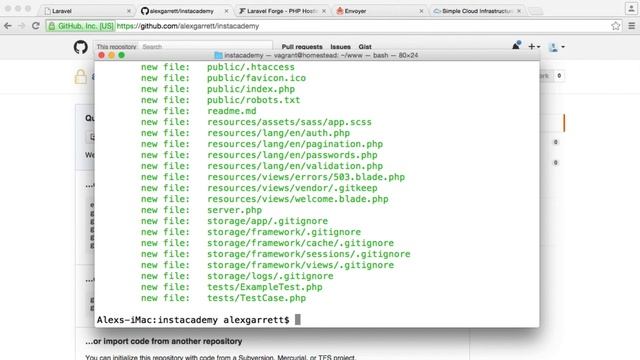The image size is (640, 360).
Task: Click the Chrome profile person icon
Action: [x=631, y=9]
